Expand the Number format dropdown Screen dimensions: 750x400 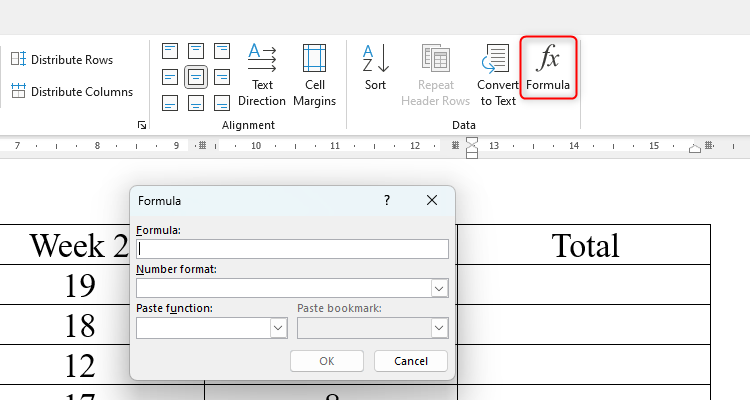(439, 288)
